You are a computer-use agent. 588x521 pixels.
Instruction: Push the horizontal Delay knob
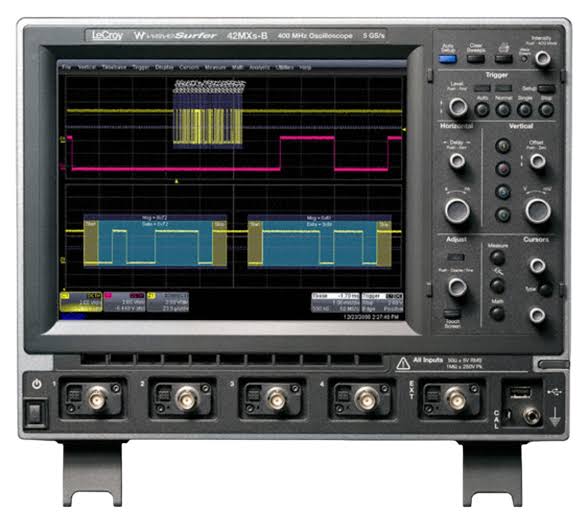(457, 161)
